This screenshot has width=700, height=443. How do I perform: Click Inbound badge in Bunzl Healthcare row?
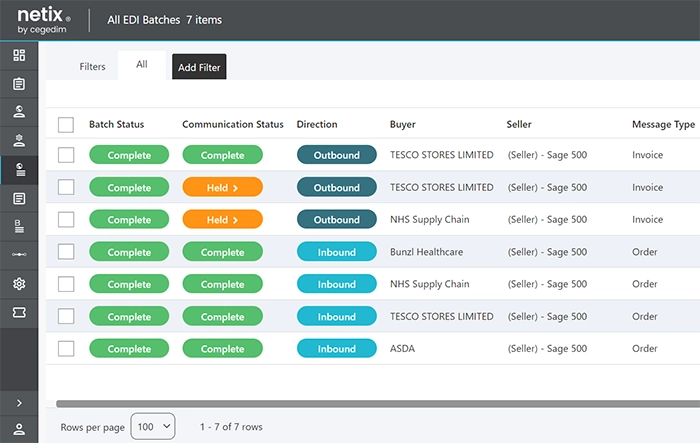337,252
